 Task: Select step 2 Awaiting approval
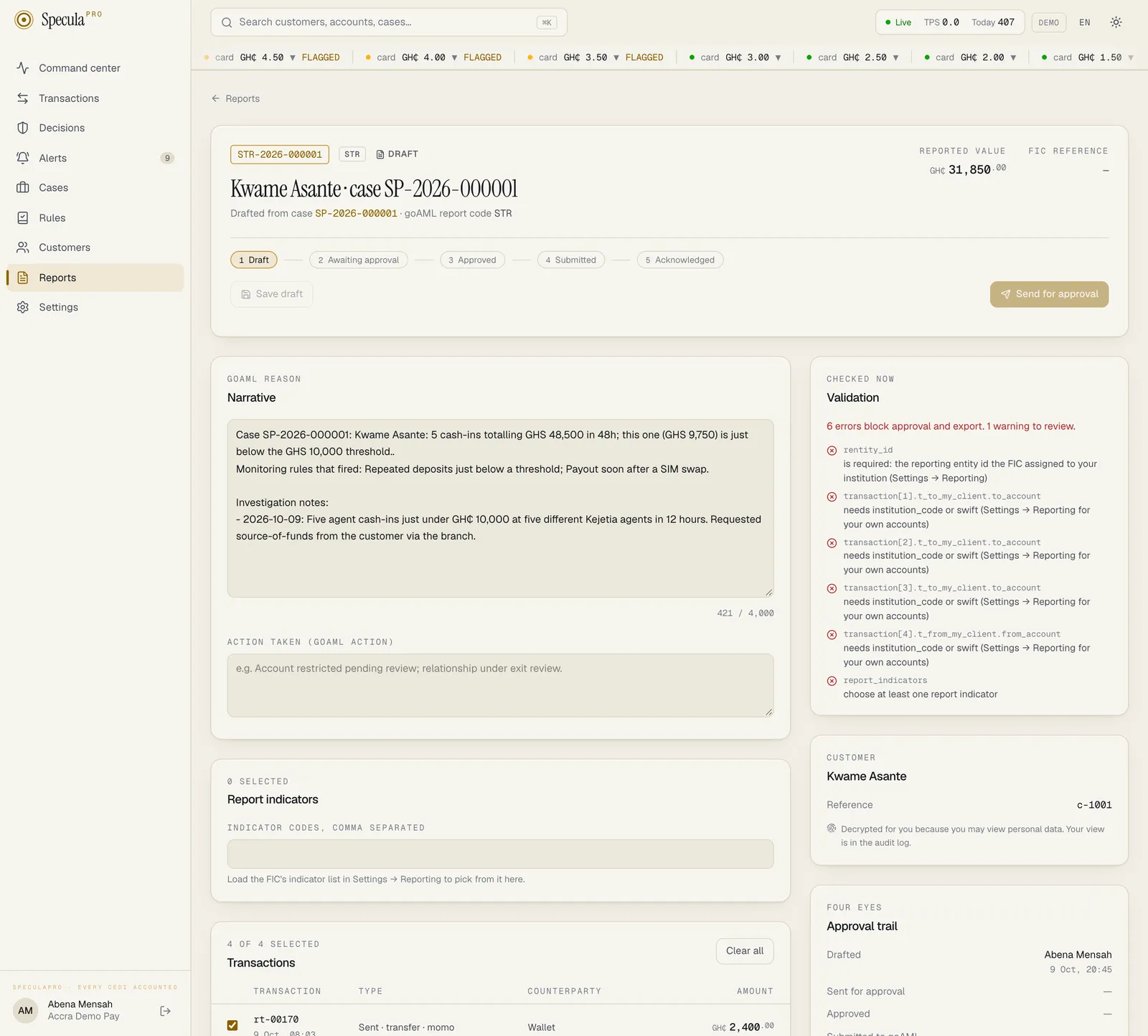click(x=359, y=260)
